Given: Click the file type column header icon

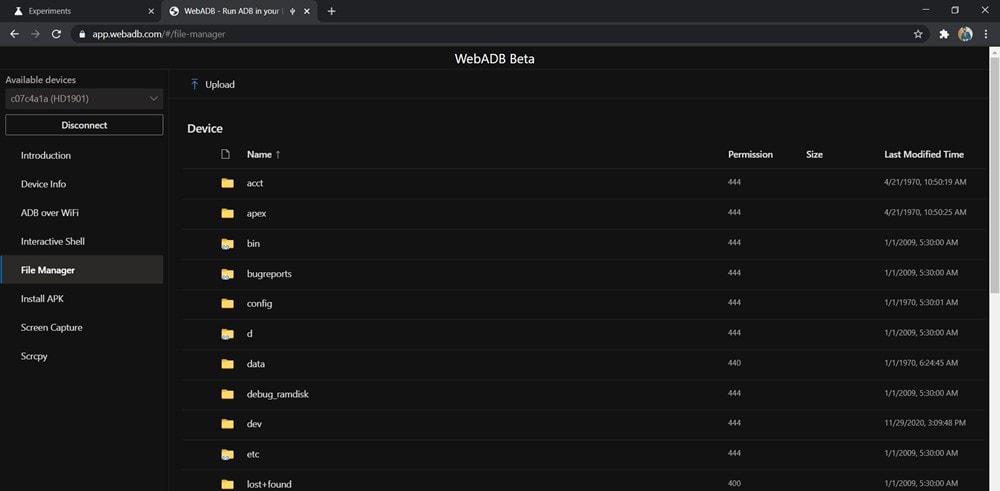Looking at the screenshot, I should point(225,154).
